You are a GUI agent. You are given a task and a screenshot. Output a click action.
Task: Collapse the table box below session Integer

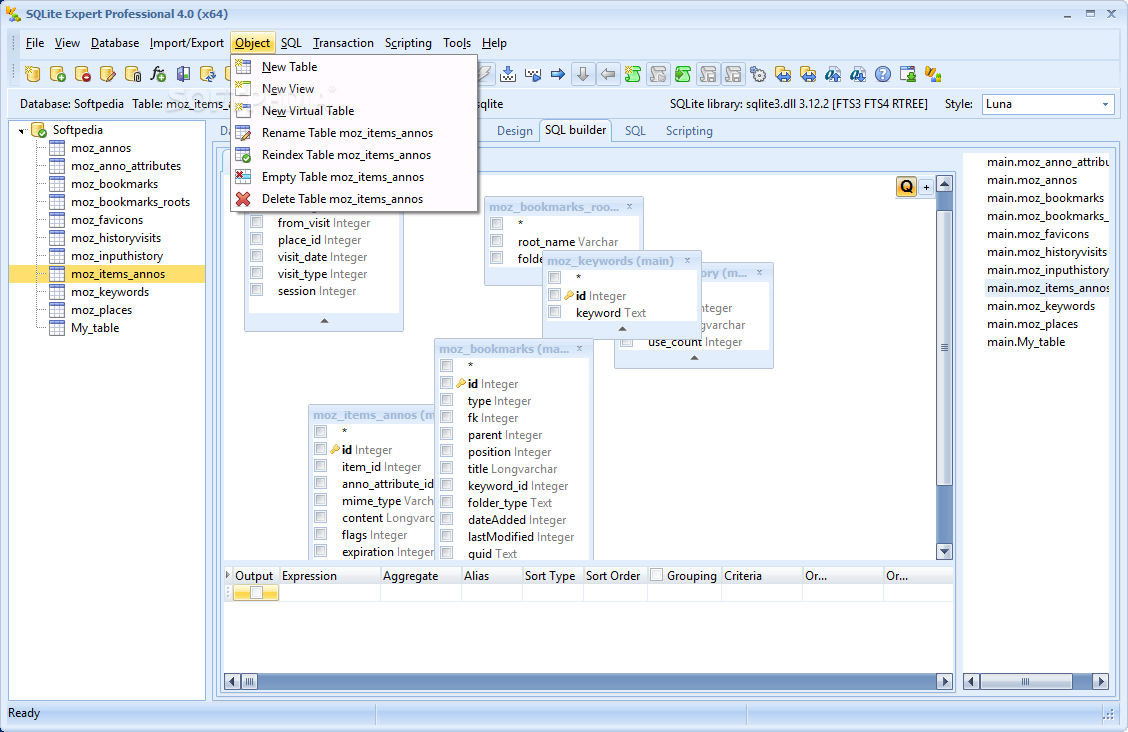tap(324, 321)
